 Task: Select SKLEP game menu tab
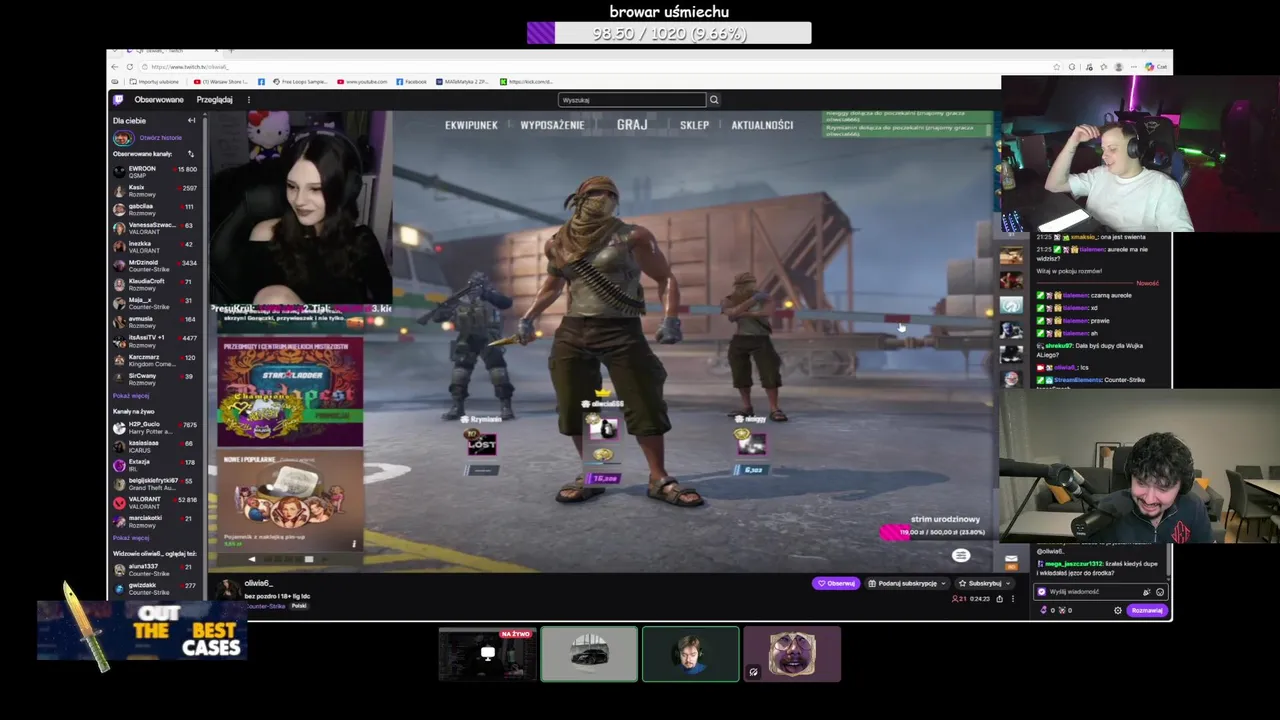point(694,125)
